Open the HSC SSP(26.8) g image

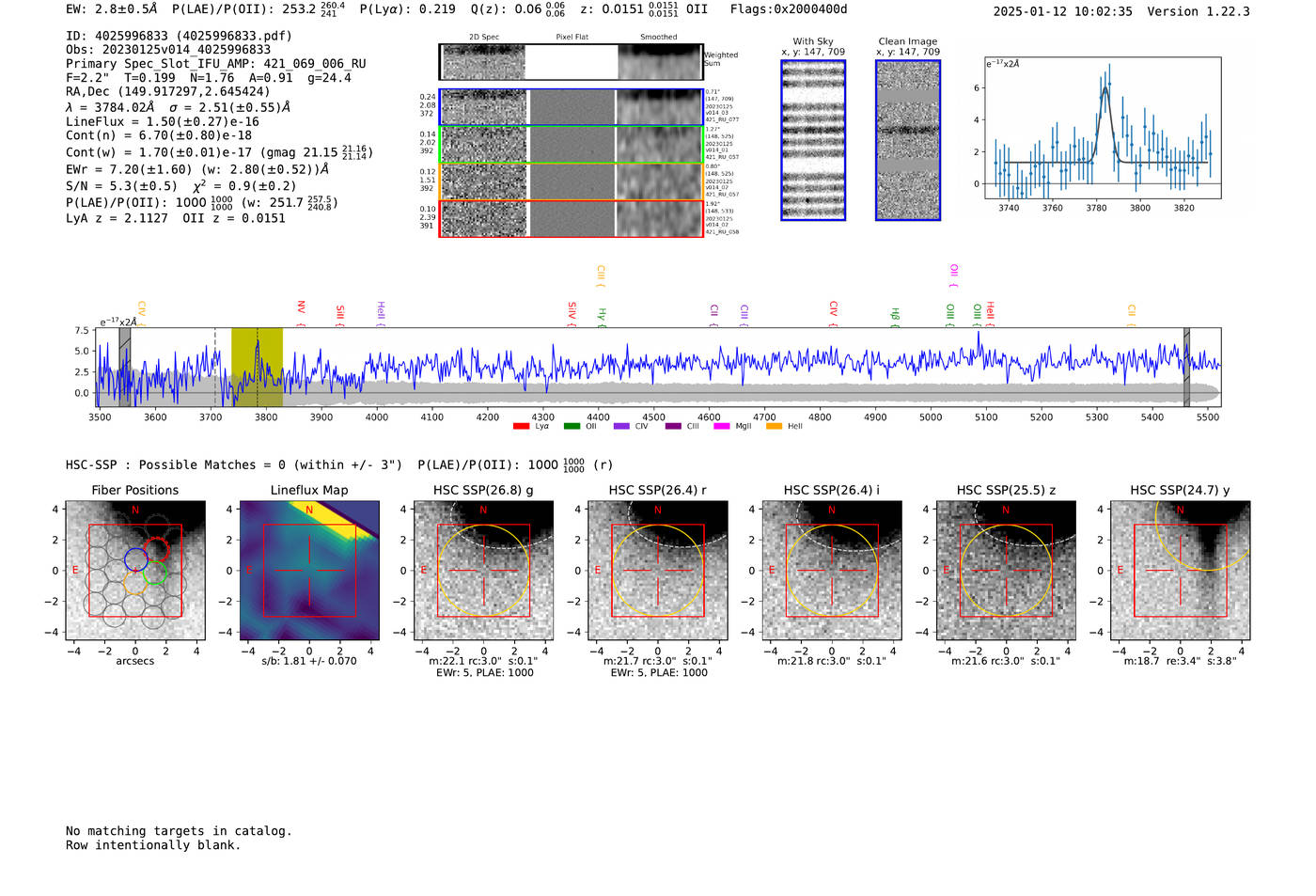[x=484, y=570]
